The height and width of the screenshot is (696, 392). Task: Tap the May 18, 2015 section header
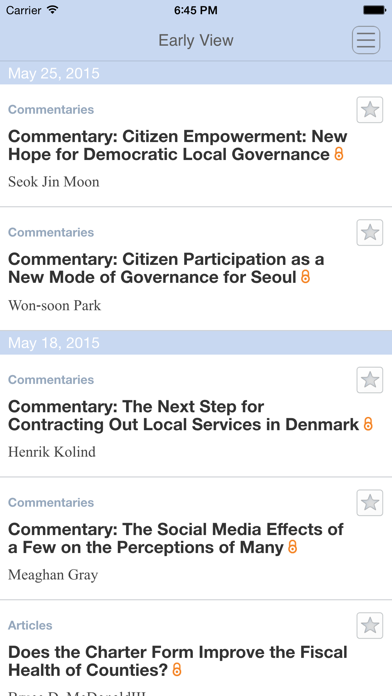pyautogui.click(x=196, y=343)
